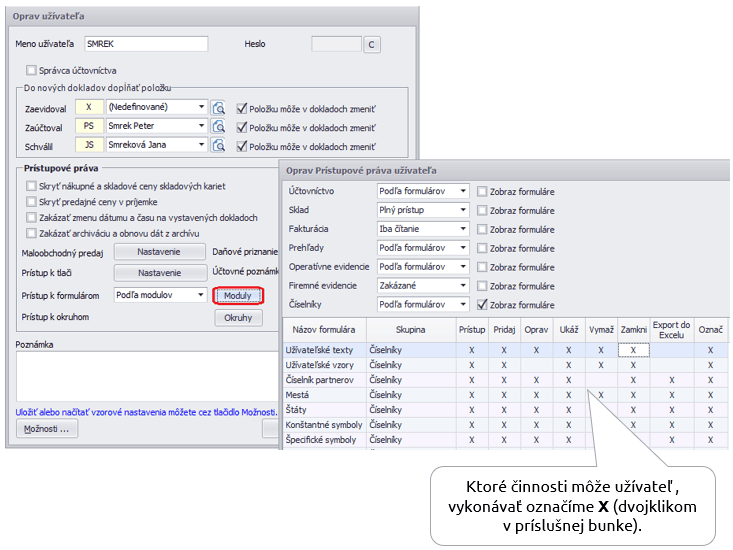Enable the Správca účtovníctva checkbox
This screenshot has height=550, width=733.
31,70
